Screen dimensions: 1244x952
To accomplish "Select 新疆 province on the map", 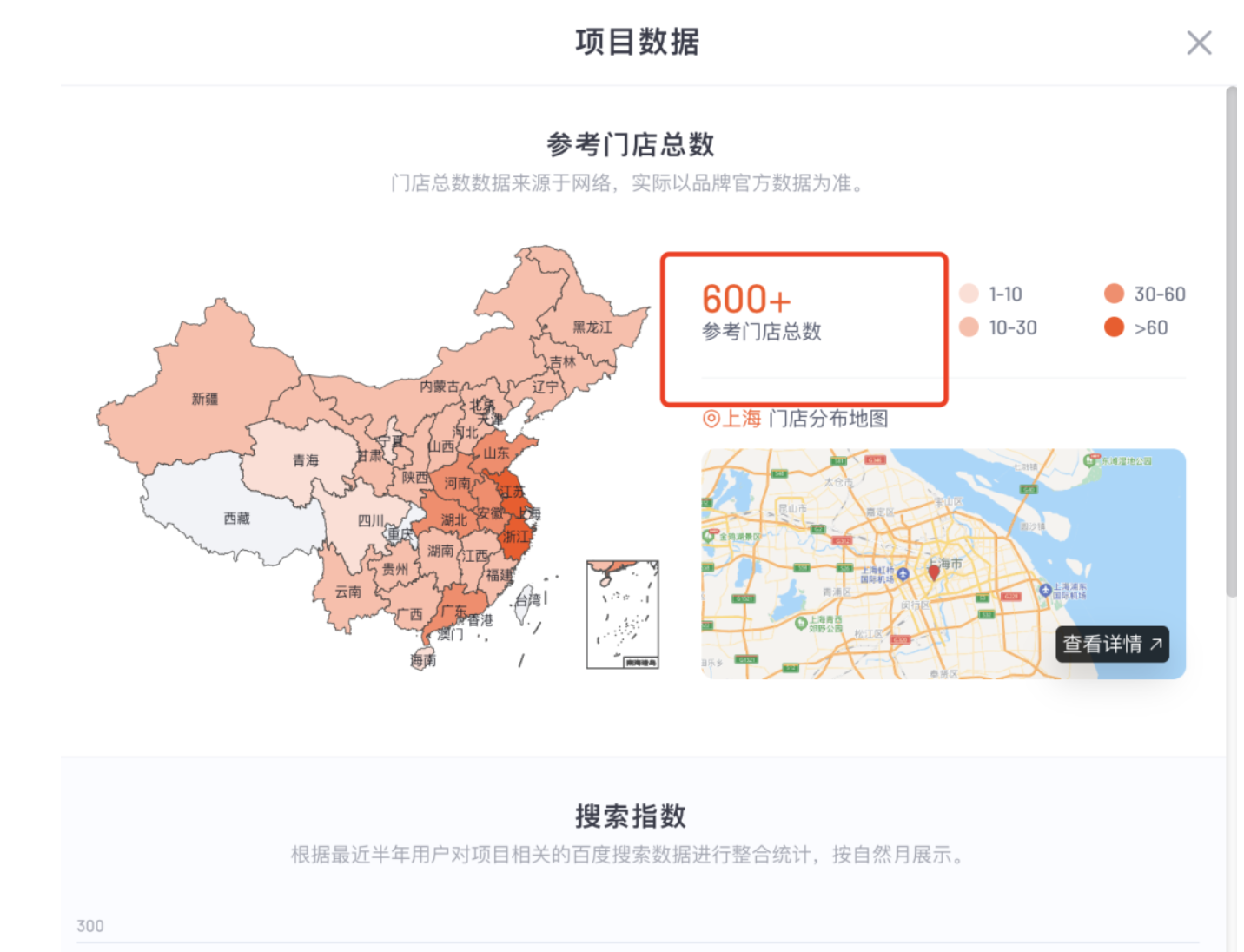I will (205, 399).
